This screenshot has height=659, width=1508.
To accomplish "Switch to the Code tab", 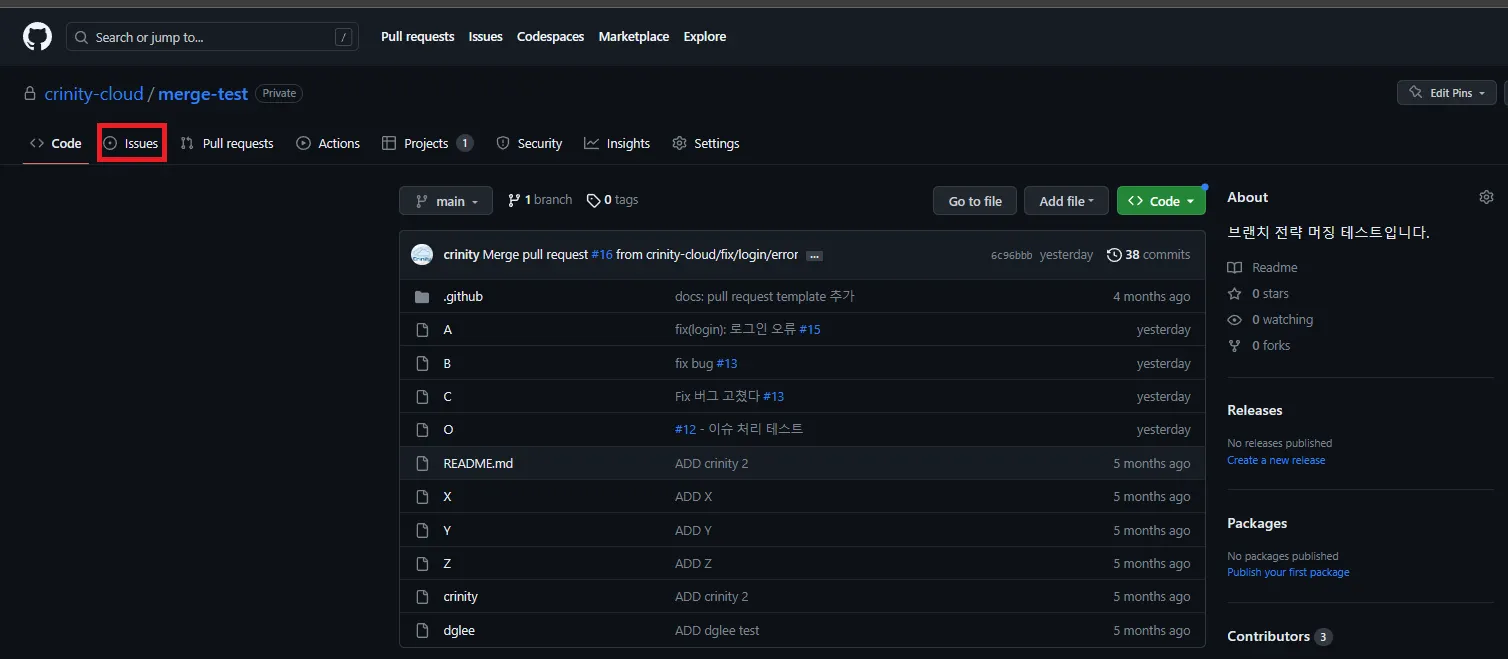I will coord(56,144).
